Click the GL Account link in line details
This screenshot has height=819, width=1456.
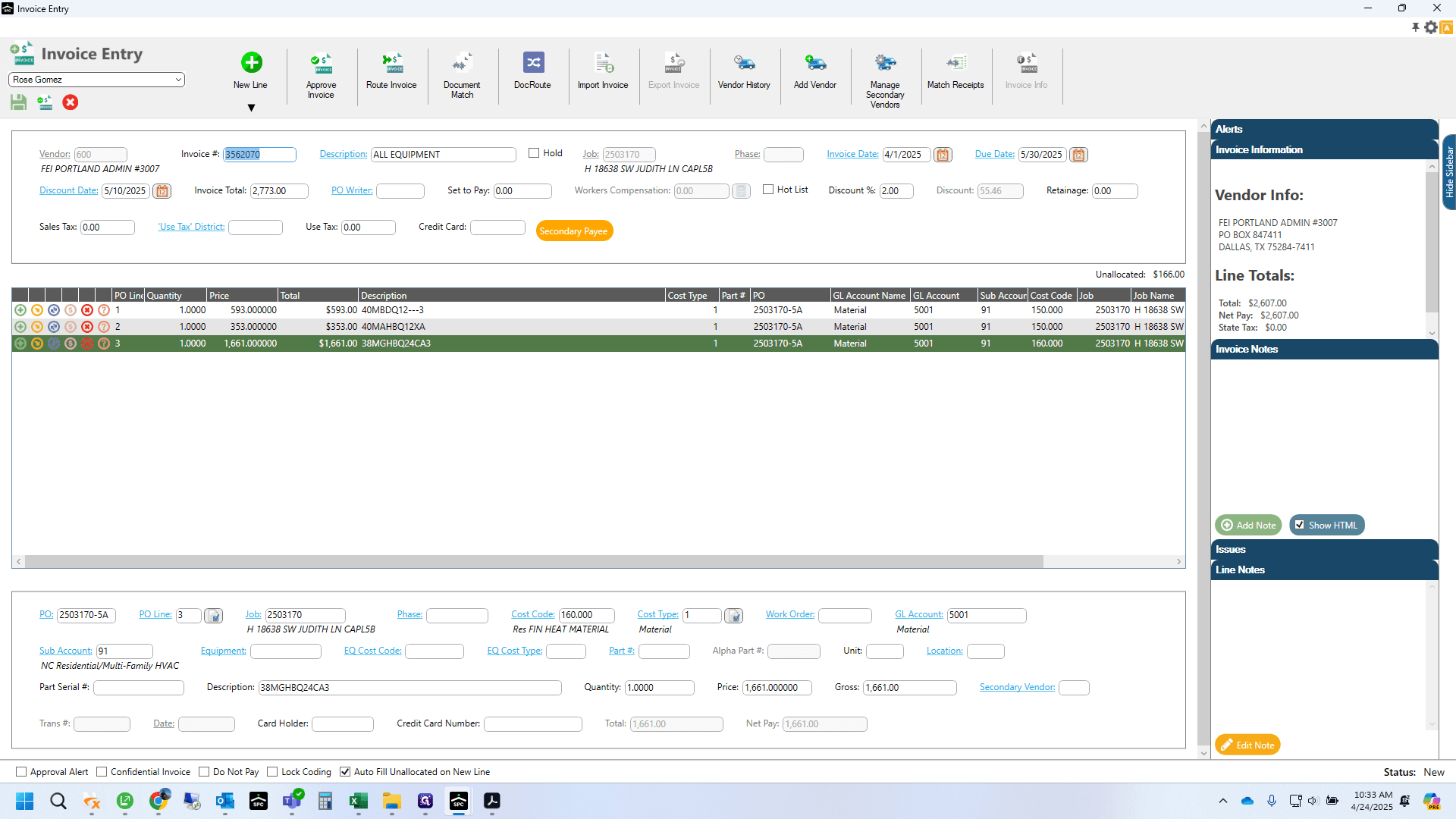(x=919, y=614)
